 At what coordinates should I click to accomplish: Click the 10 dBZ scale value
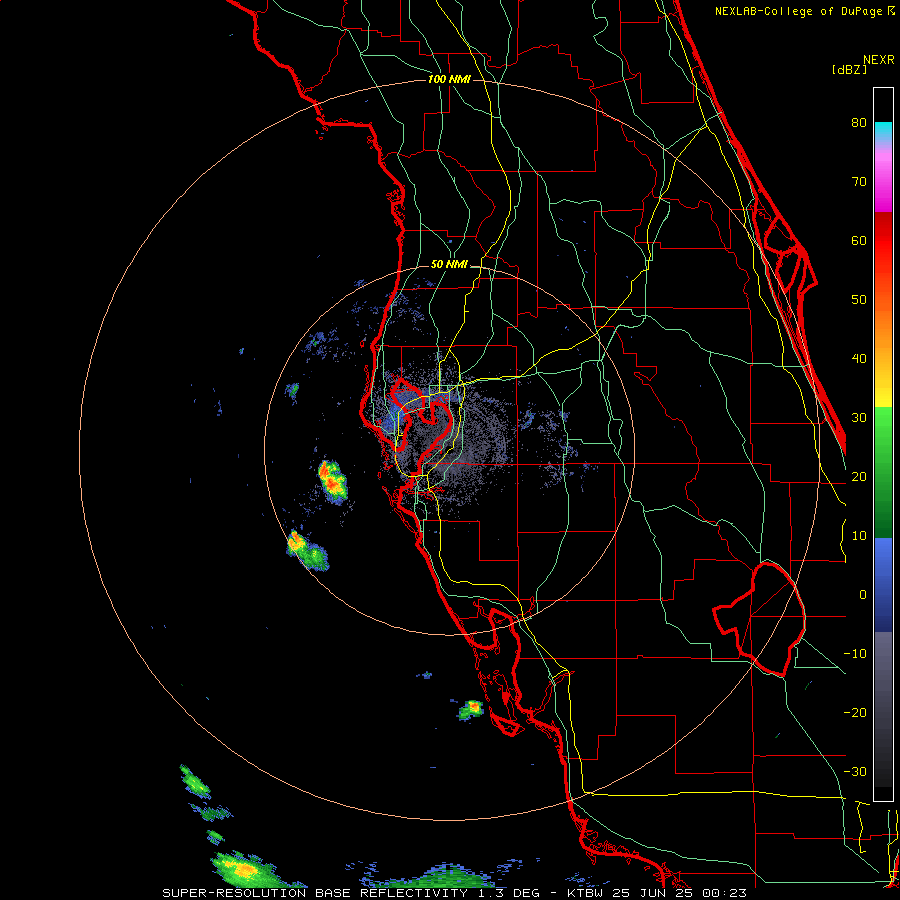[859, 536]
